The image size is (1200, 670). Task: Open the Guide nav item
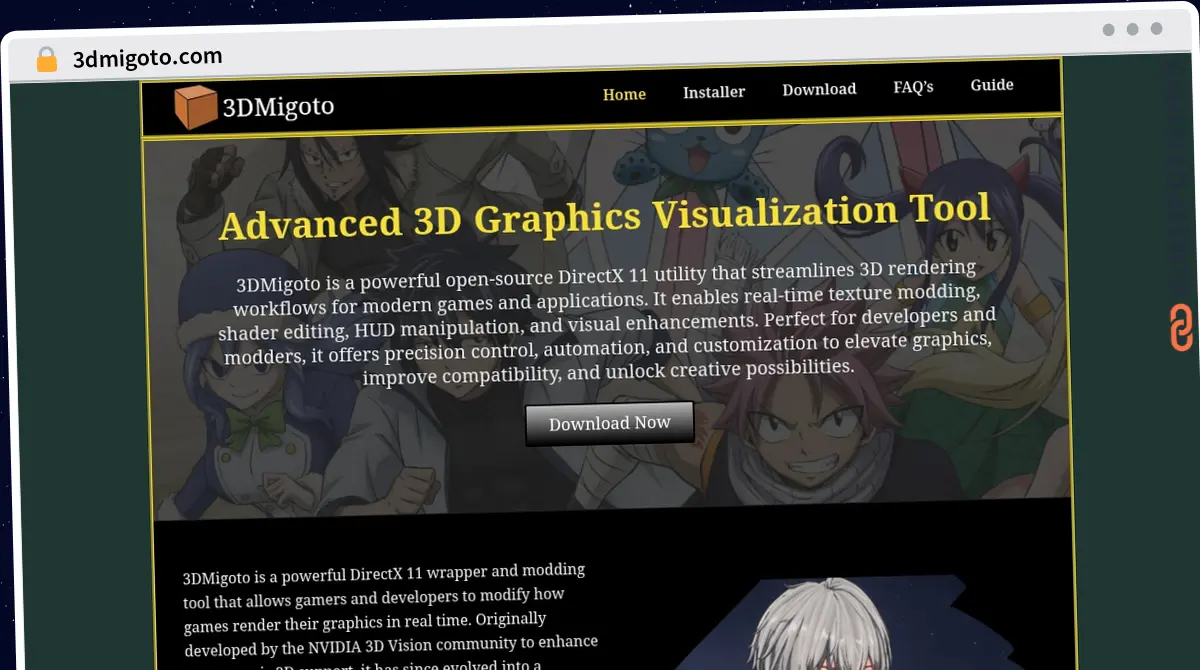(992, 85)
